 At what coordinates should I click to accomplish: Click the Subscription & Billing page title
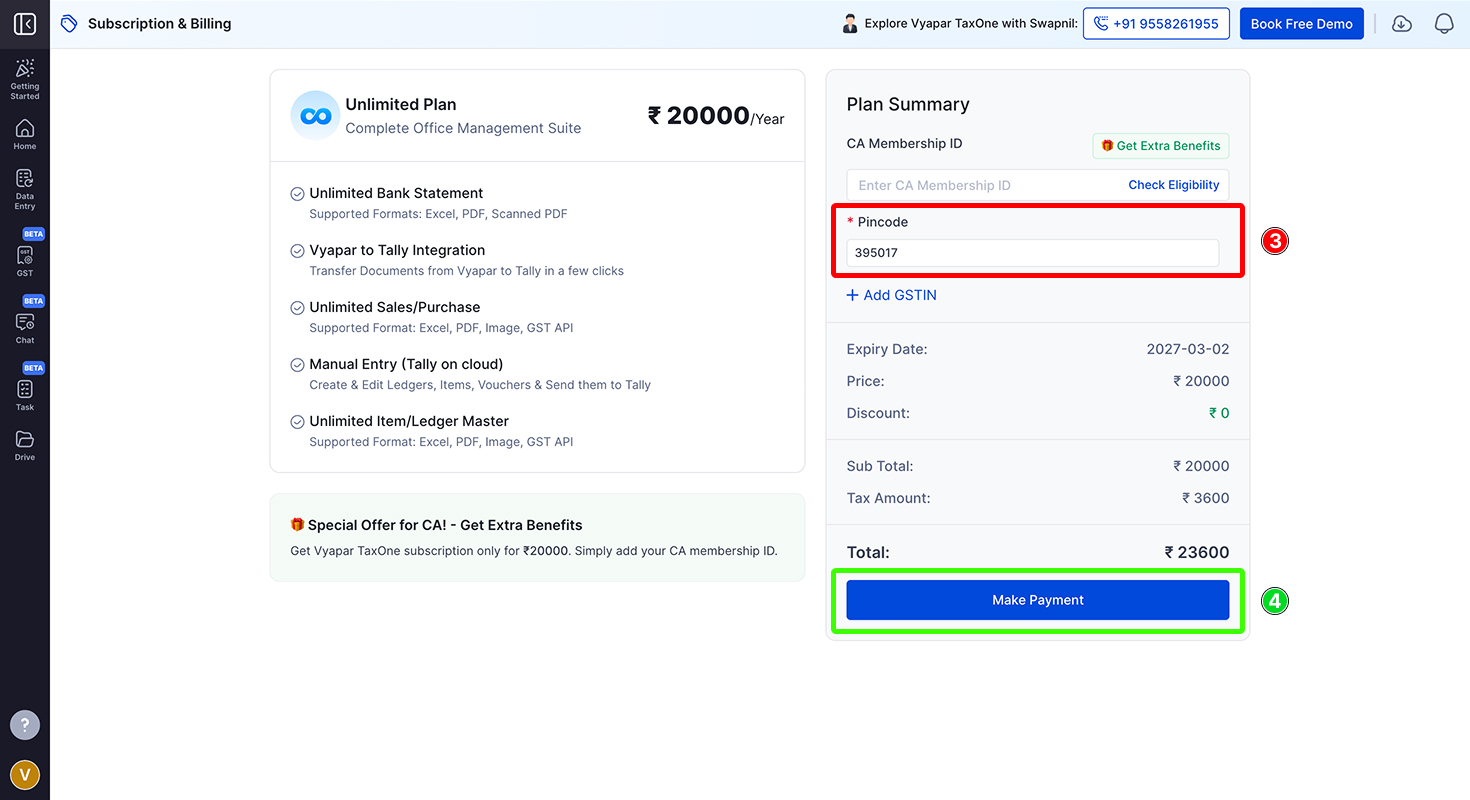coord(159,24)
